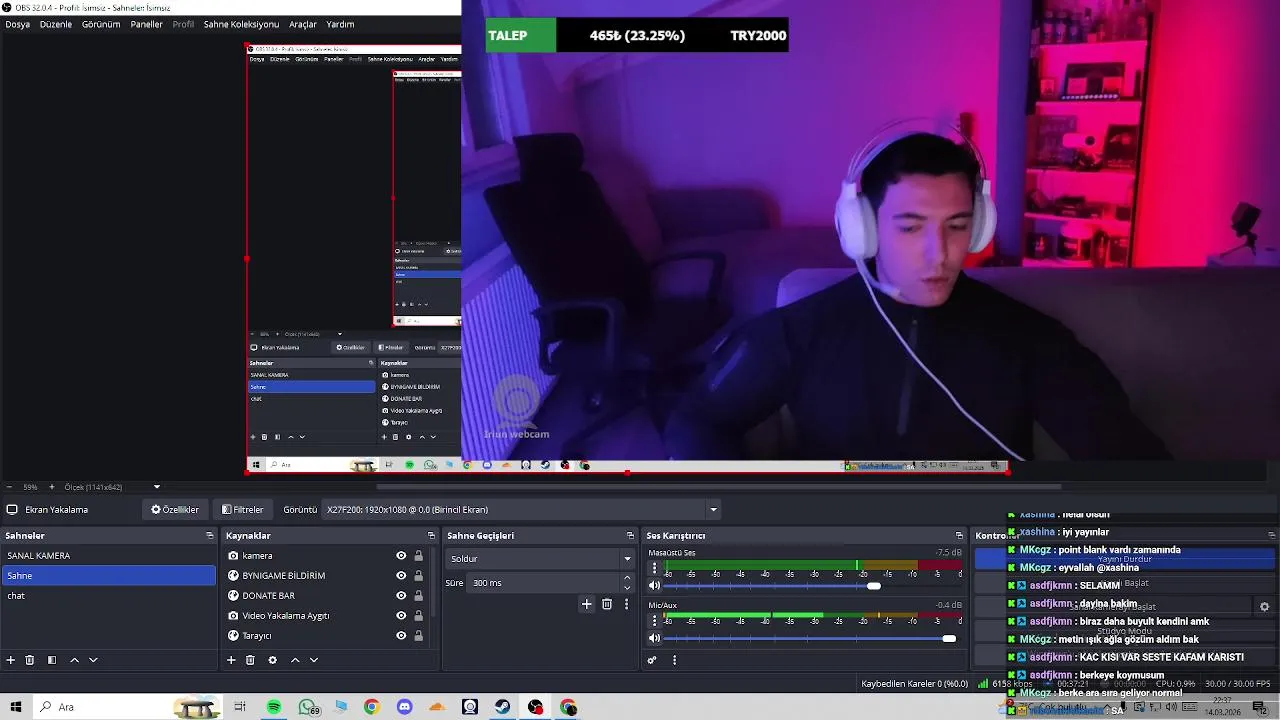Mute the Masaüstü Ses audio channel
Image resolution: width=1280 pixels, height=720 pixels.
655,586
